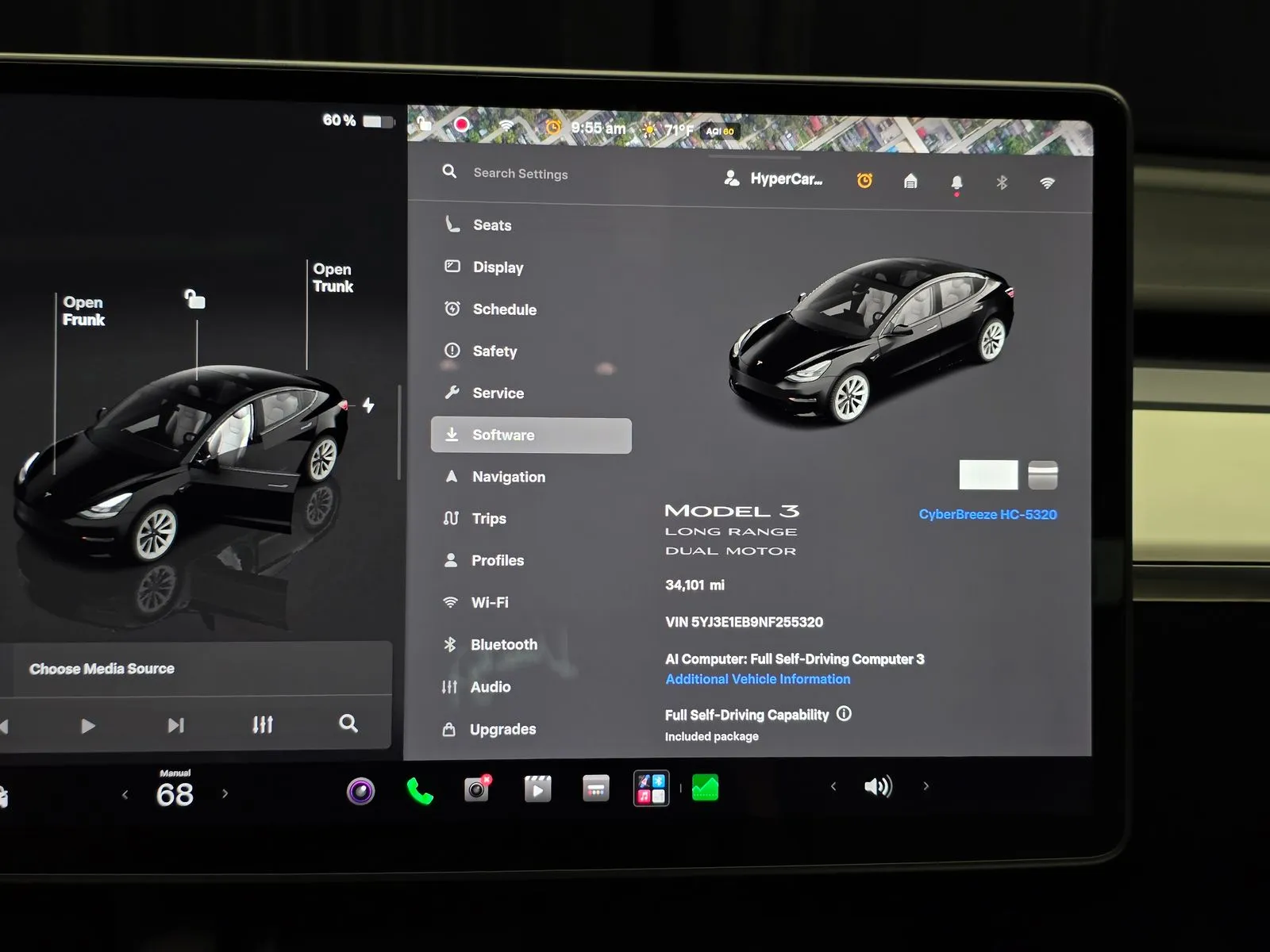Select the white color swatch
Viewport: 1270px width, 952px height.
(x=988, y=474)
